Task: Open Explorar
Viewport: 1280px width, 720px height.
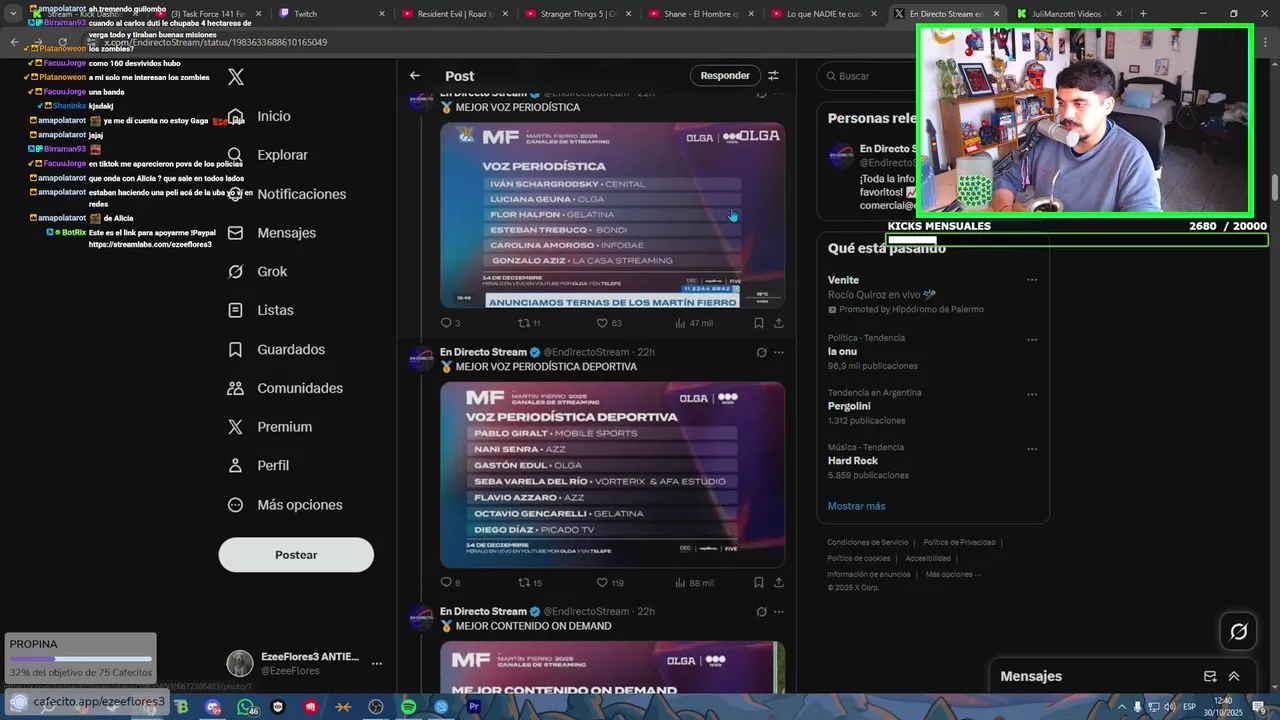Action: pos(268,155)
